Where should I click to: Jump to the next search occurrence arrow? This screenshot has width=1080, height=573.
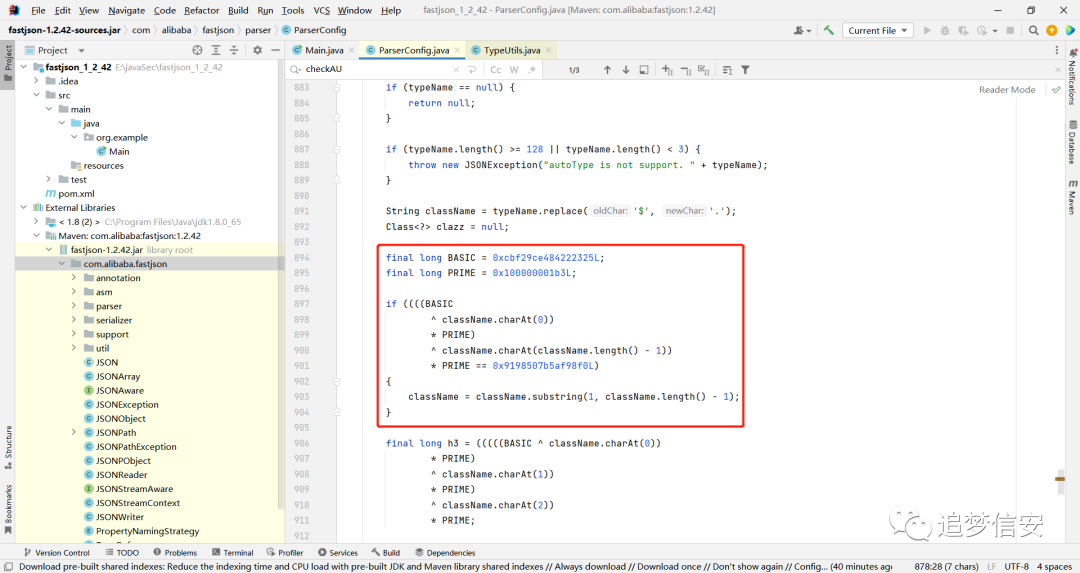tap(625, 70)
